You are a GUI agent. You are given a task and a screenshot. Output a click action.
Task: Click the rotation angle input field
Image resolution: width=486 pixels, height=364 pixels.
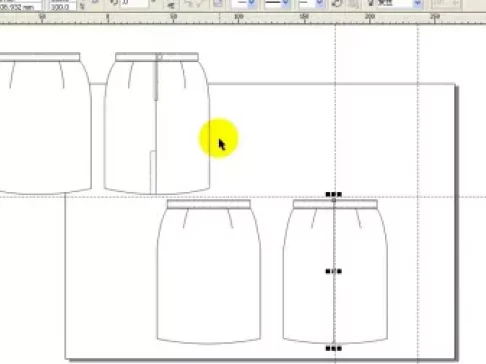click(x=134, y=3)
